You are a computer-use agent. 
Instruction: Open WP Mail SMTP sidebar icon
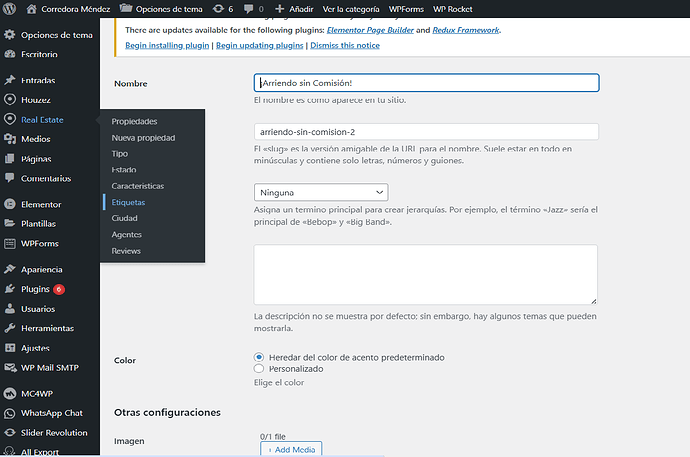(x=10, y=366)
